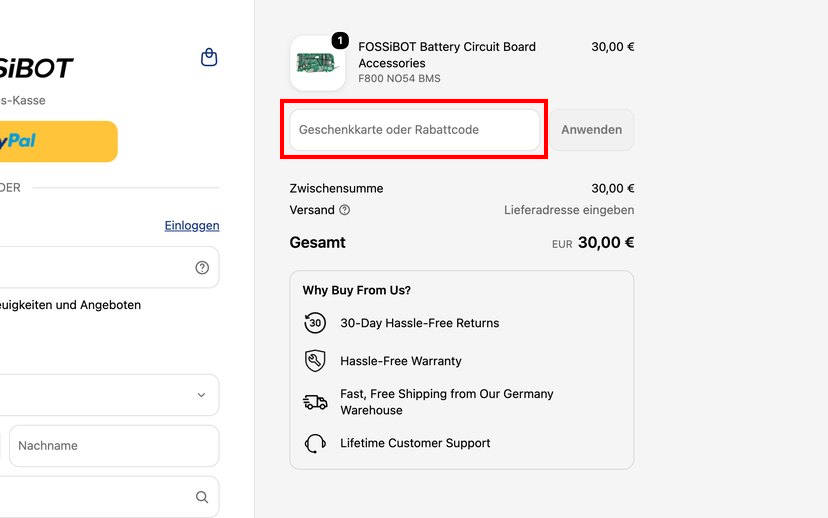Image resolution: width=828 pixels, height=518 pixels.
Task: Click the Zwischensumme label
Action: [x=336, y=189]
